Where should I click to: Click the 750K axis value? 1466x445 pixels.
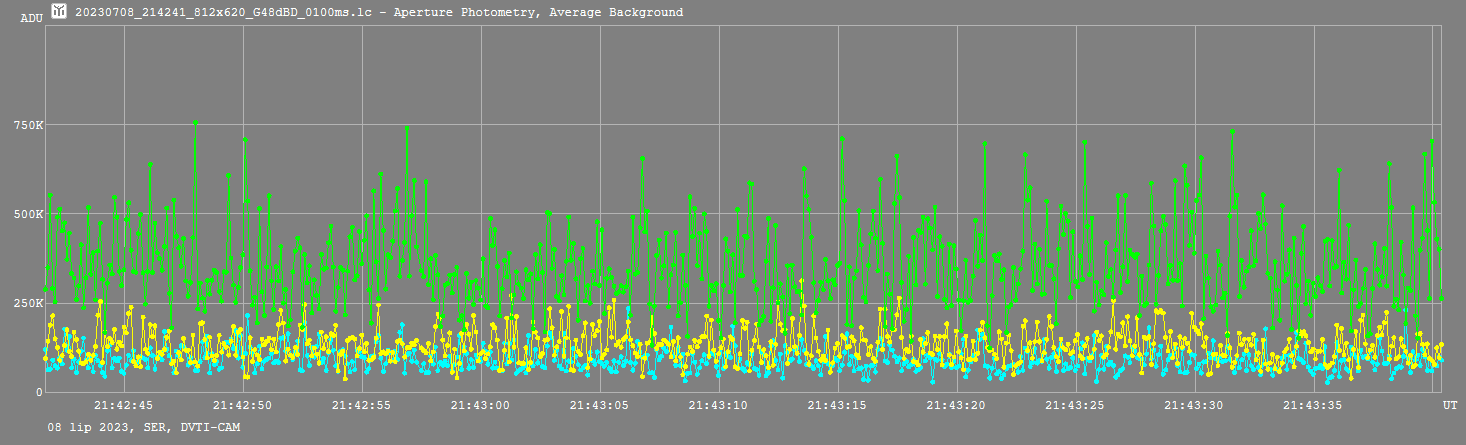[27, 125]
